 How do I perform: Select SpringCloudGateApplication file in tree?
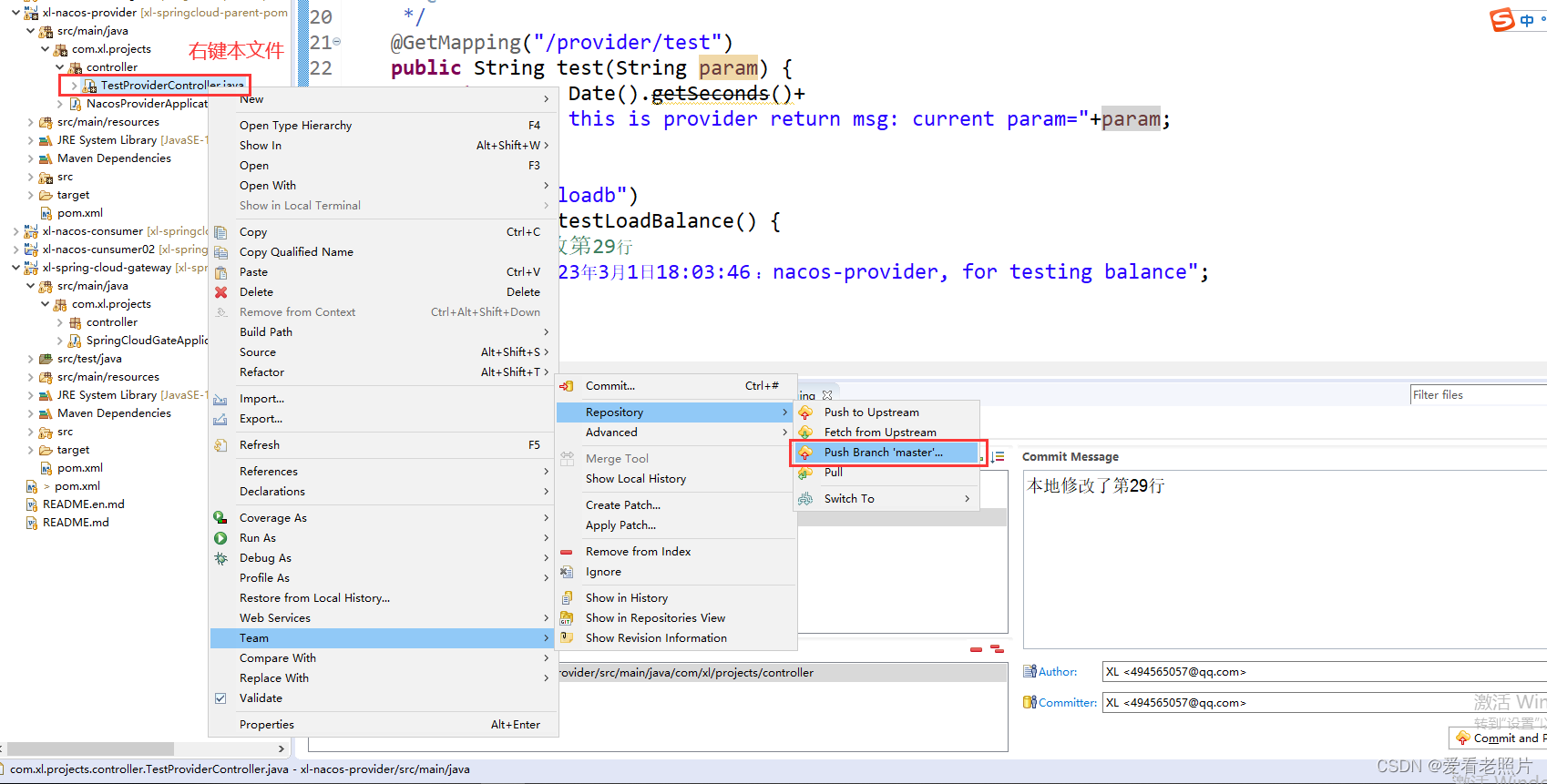click(x=147, y=341)
